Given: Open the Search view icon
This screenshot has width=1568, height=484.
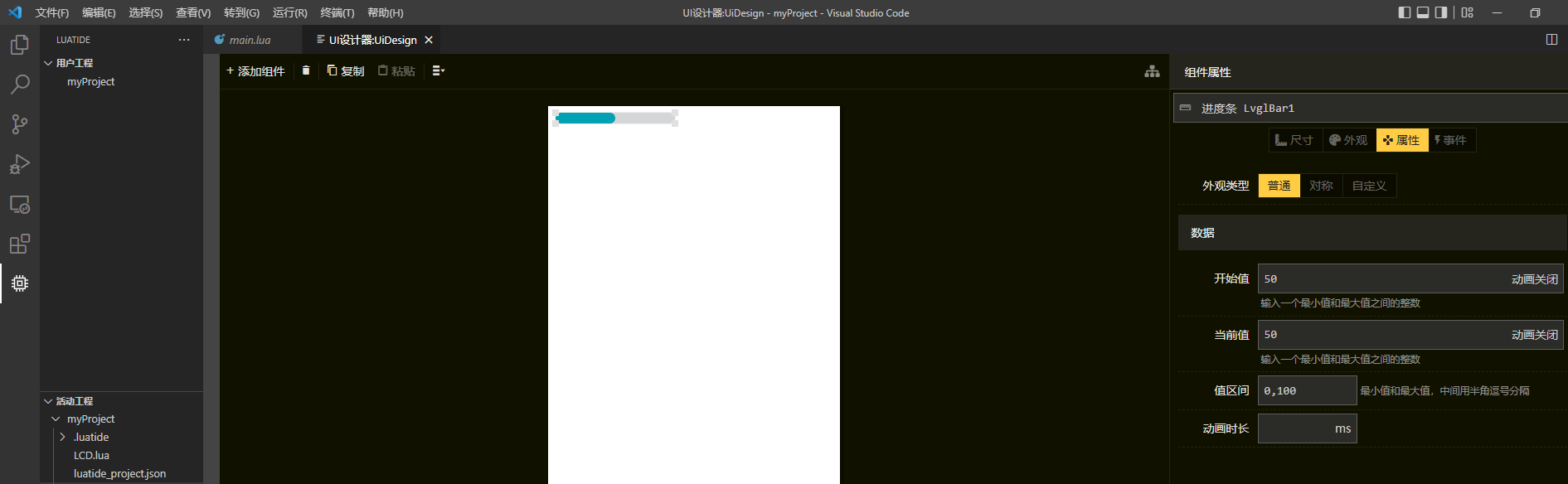Looking at the screenshot, I should click(x=20, y=85).
